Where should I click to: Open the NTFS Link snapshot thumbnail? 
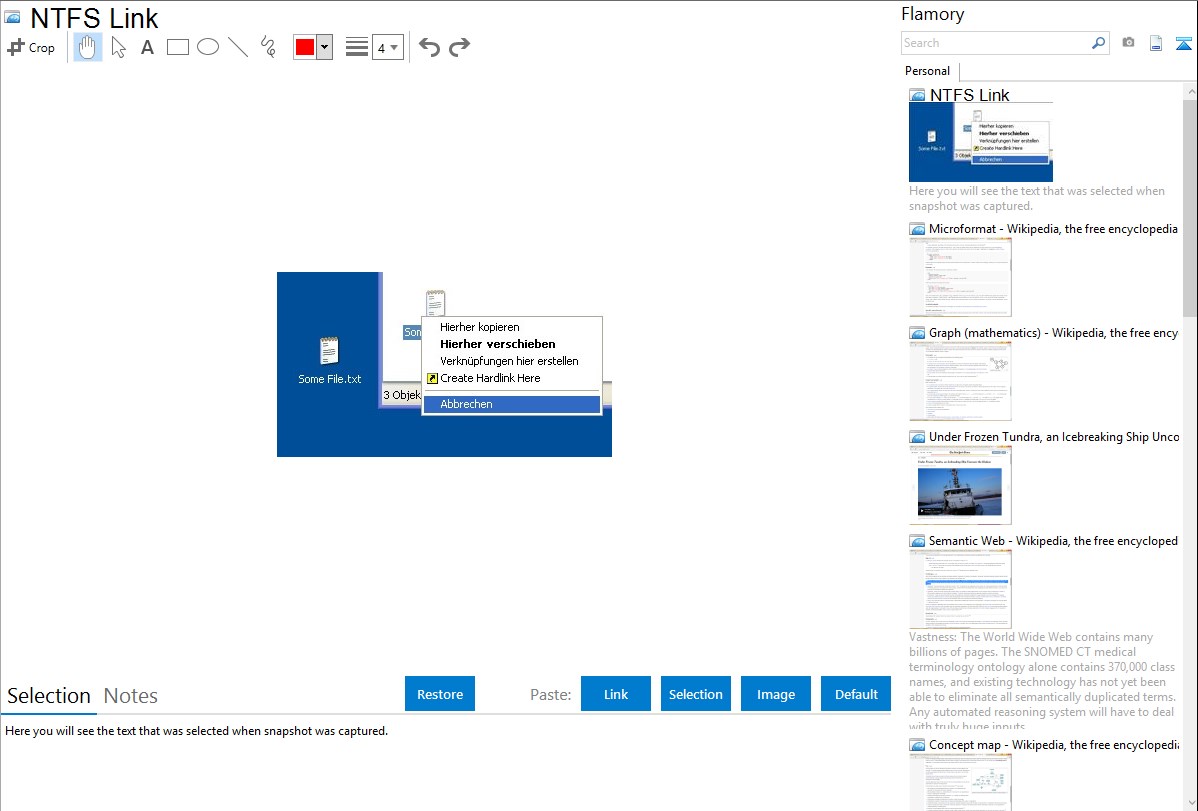[980, 142]
